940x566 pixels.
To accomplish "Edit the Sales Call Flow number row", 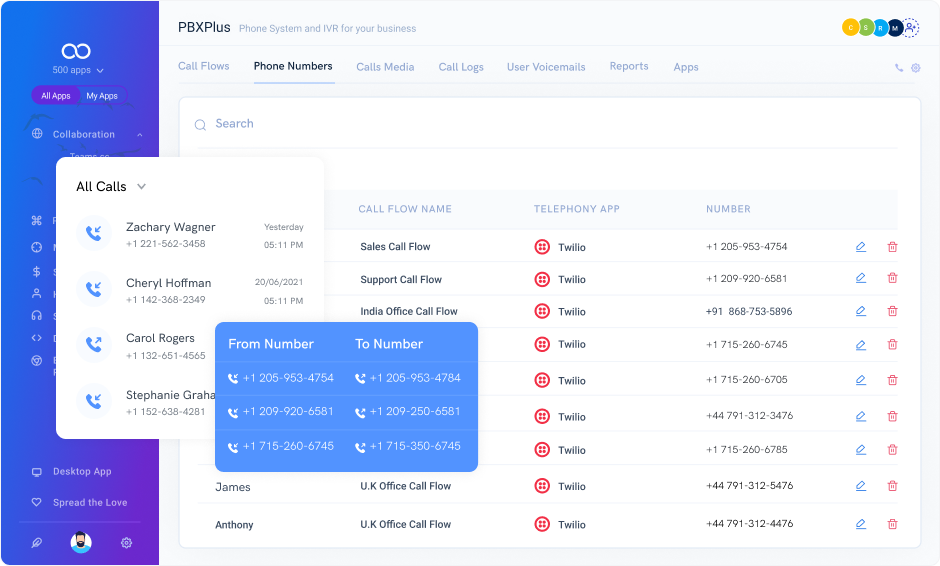I will pos(860,247).
